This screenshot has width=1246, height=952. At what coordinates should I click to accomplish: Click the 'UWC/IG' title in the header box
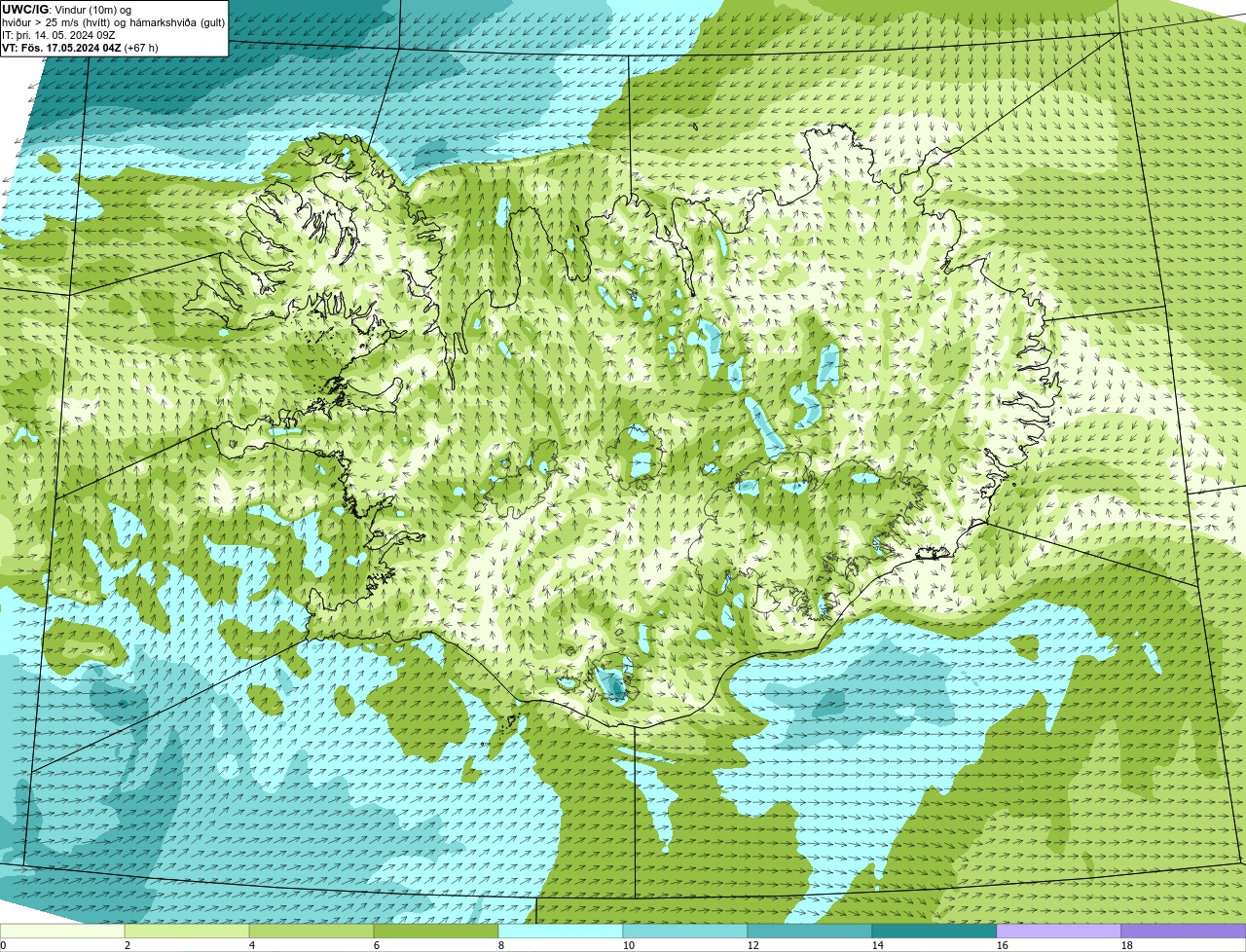[26, 9]
